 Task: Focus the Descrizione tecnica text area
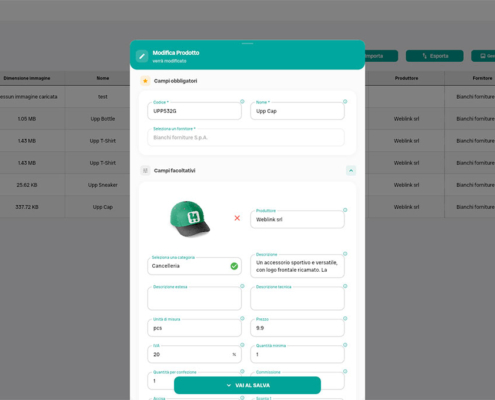(x=297, y=298)
